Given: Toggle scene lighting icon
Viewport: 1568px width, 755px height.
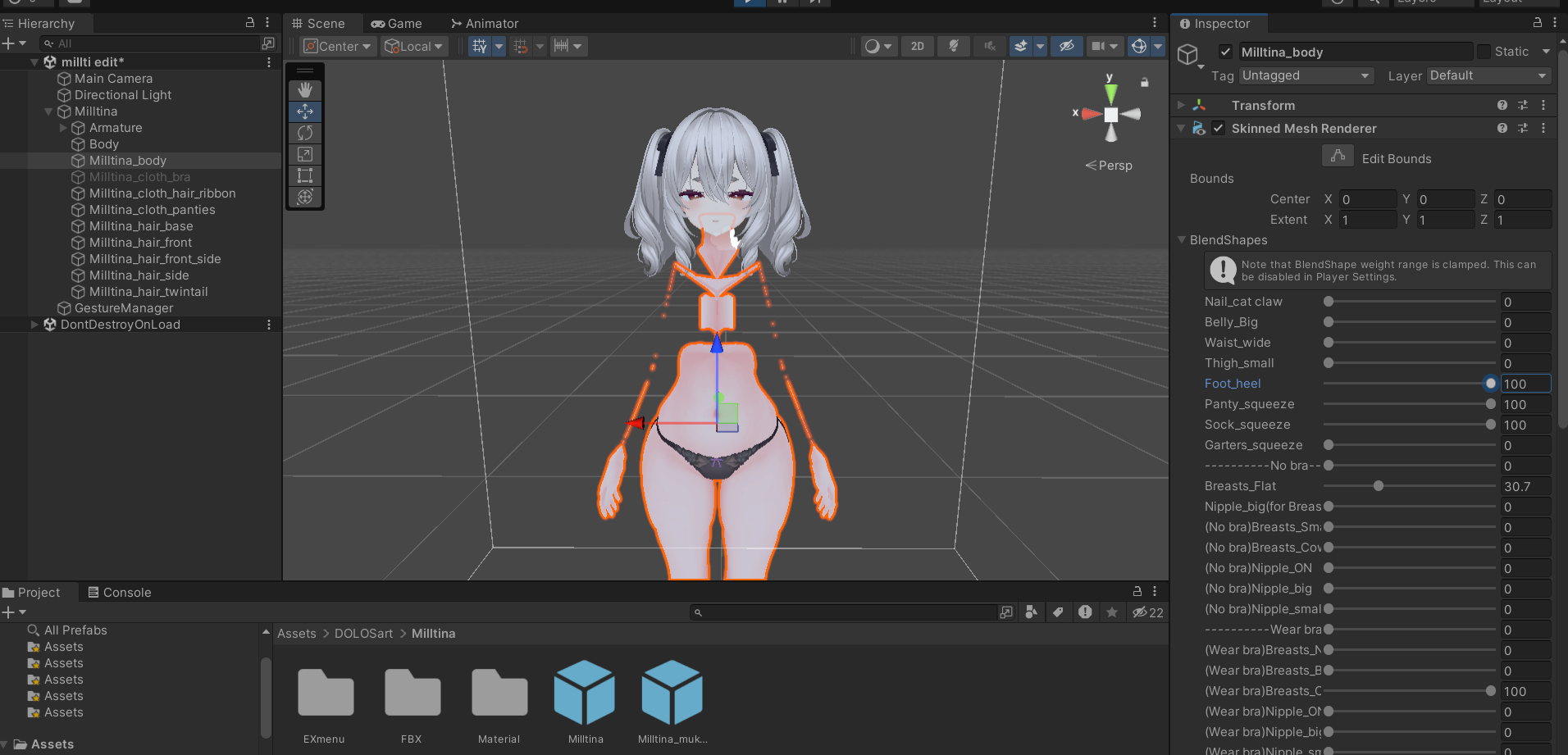Looking at the screenshot, I should click(954, 46).
